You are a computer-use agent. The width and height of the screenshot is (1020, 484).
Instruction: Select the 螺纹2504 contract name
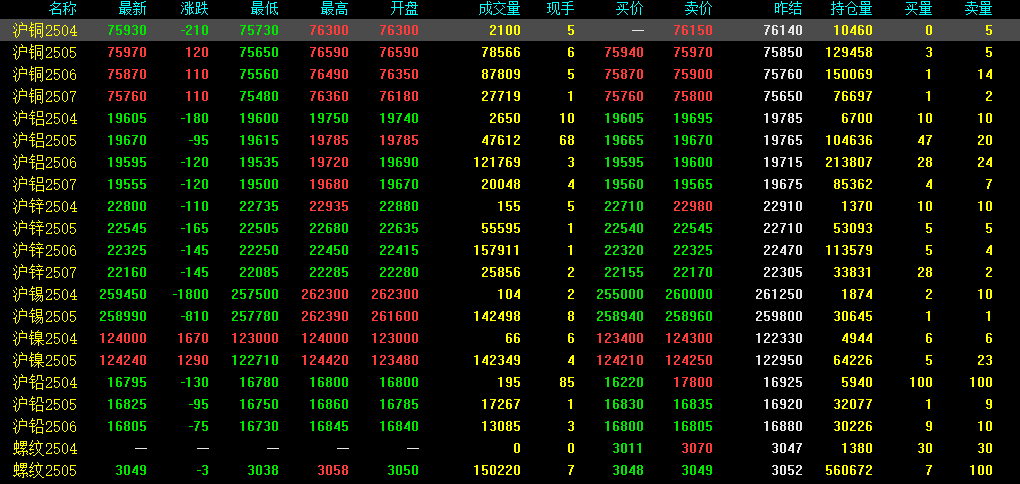coord(45,449)
